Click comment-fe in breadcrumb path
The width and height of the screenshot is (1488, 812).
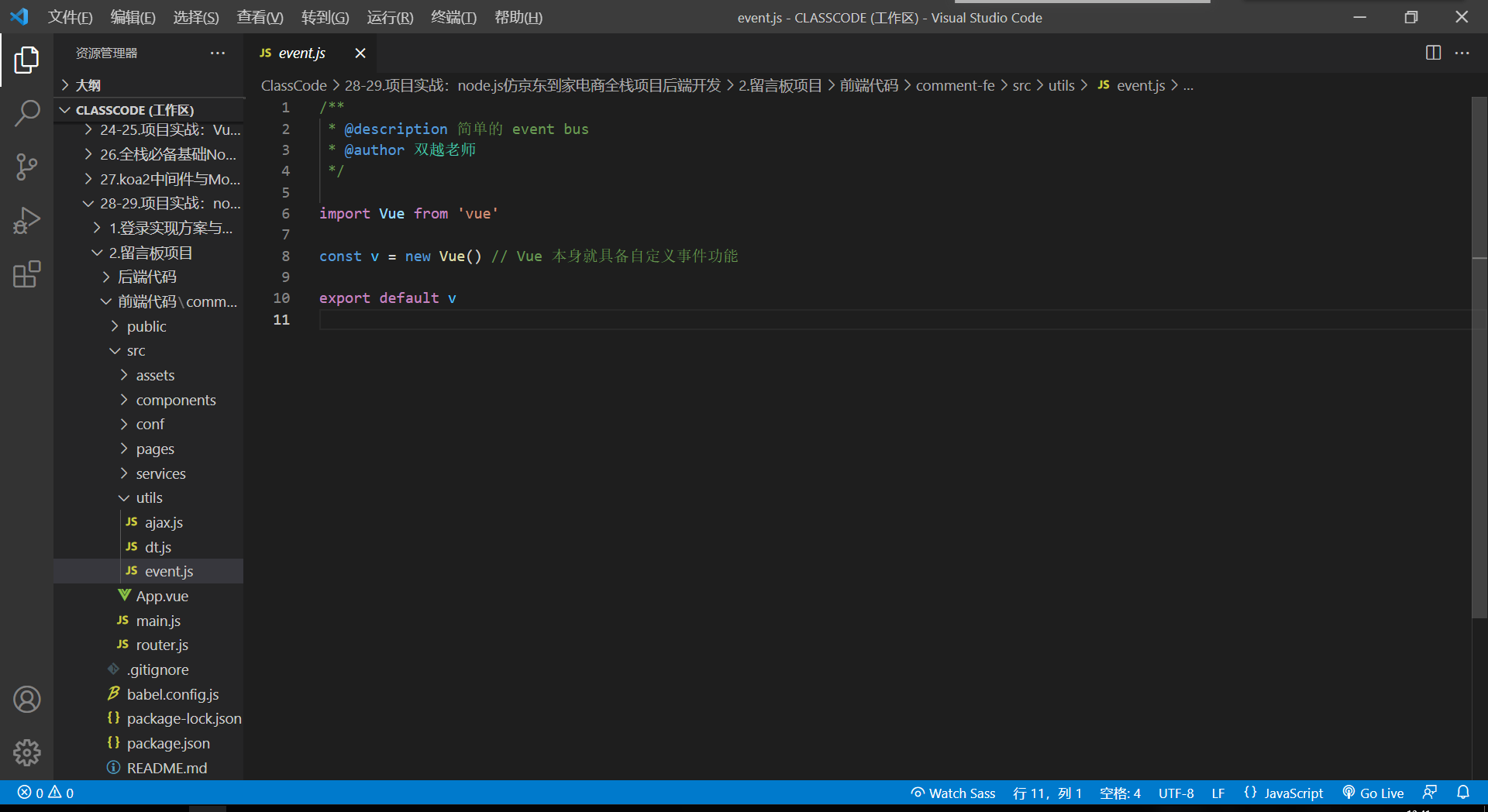pos(955,85)
